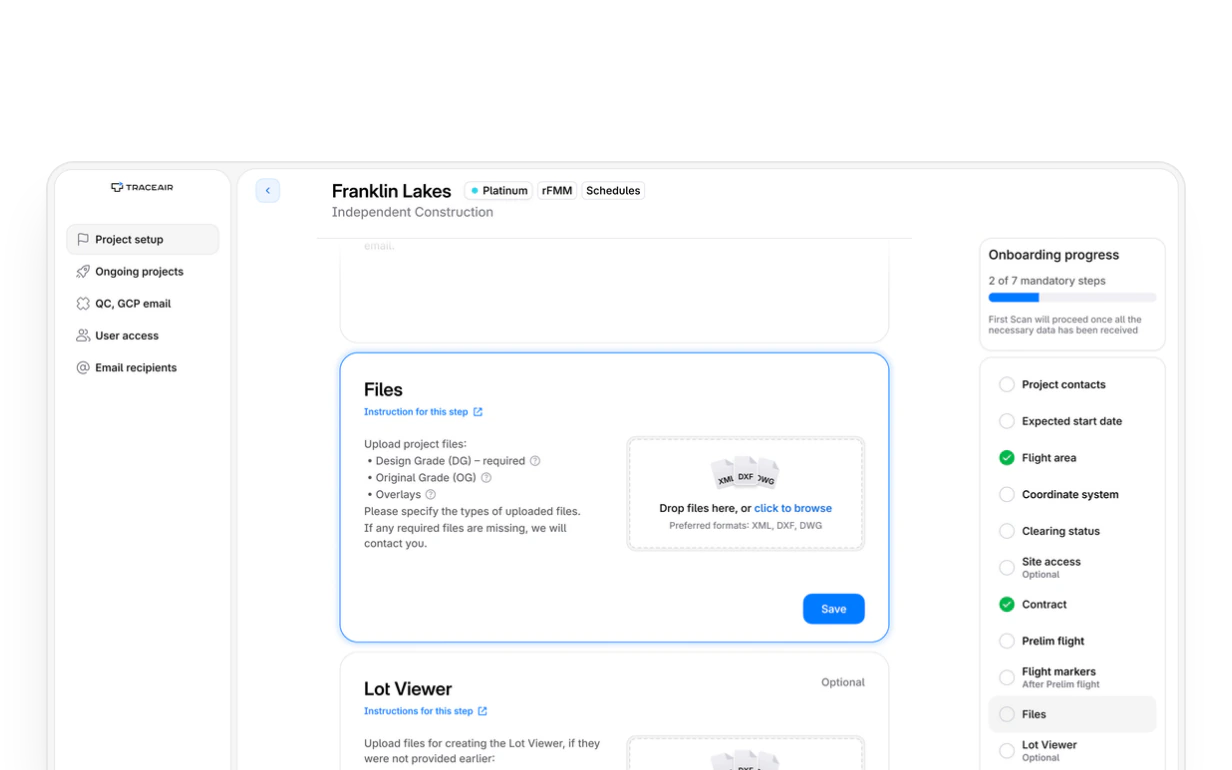Click the Coordinate system step circle
The height and width of the screenshot is (770, 1232).
click(x=1007, y=495)
